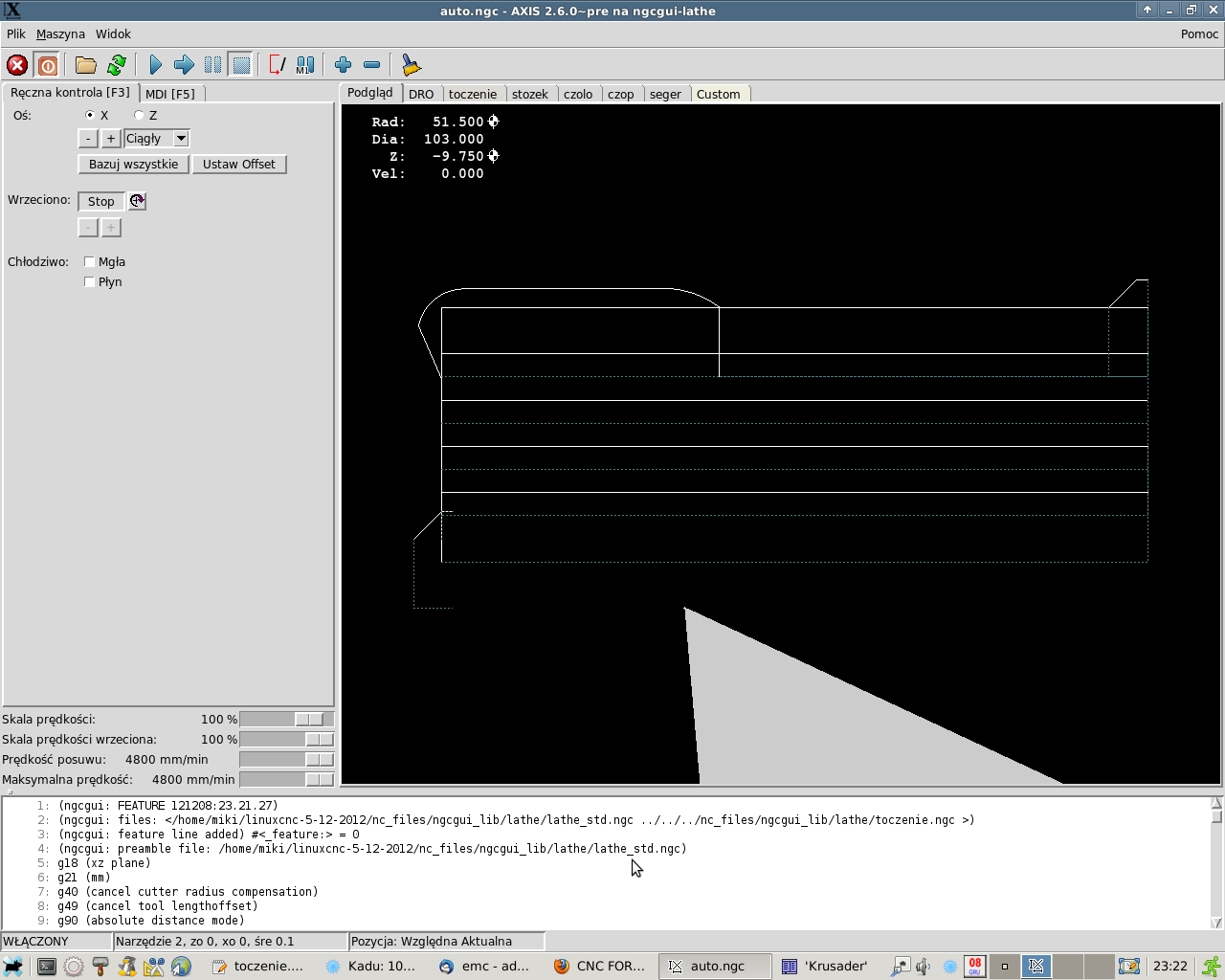This screenshot has width=1225, height=980.
Task: Open a G-code file with folder icon
Action: (x=86, y=65)
